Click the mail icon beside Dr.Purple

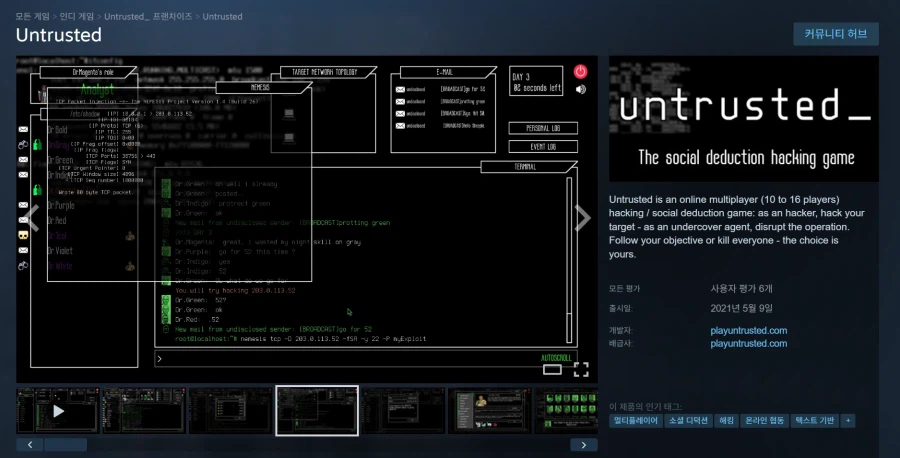[x=23, y=205]
